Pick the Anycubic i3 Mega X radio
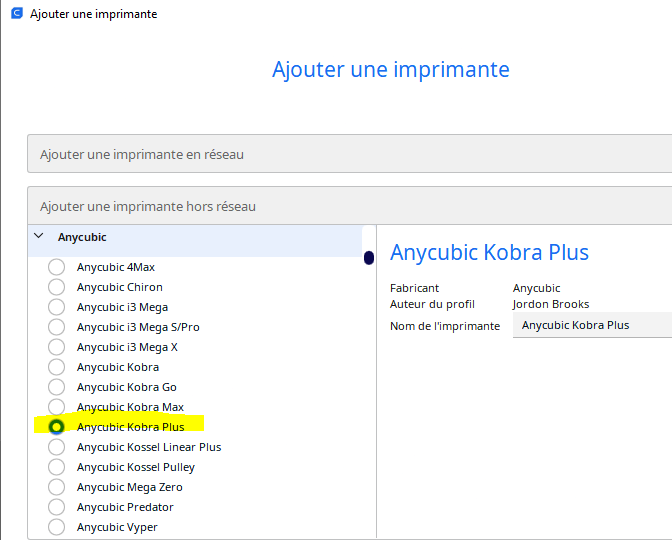Screen dimensions: 672x540 click(57, 347)
